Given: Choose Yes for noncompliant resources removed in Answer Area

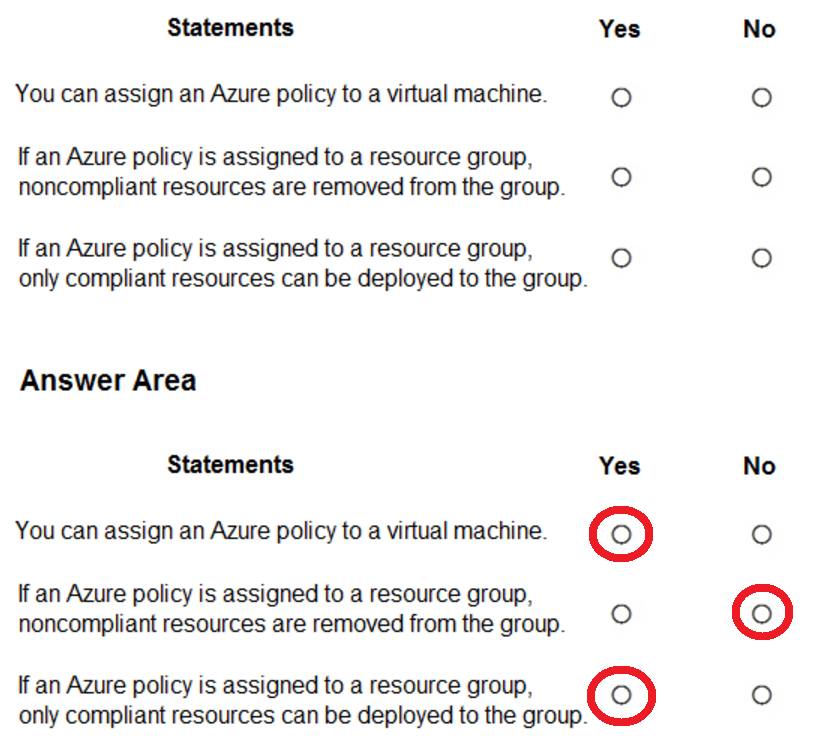Looking at the screenshot, I should (621, 613).
